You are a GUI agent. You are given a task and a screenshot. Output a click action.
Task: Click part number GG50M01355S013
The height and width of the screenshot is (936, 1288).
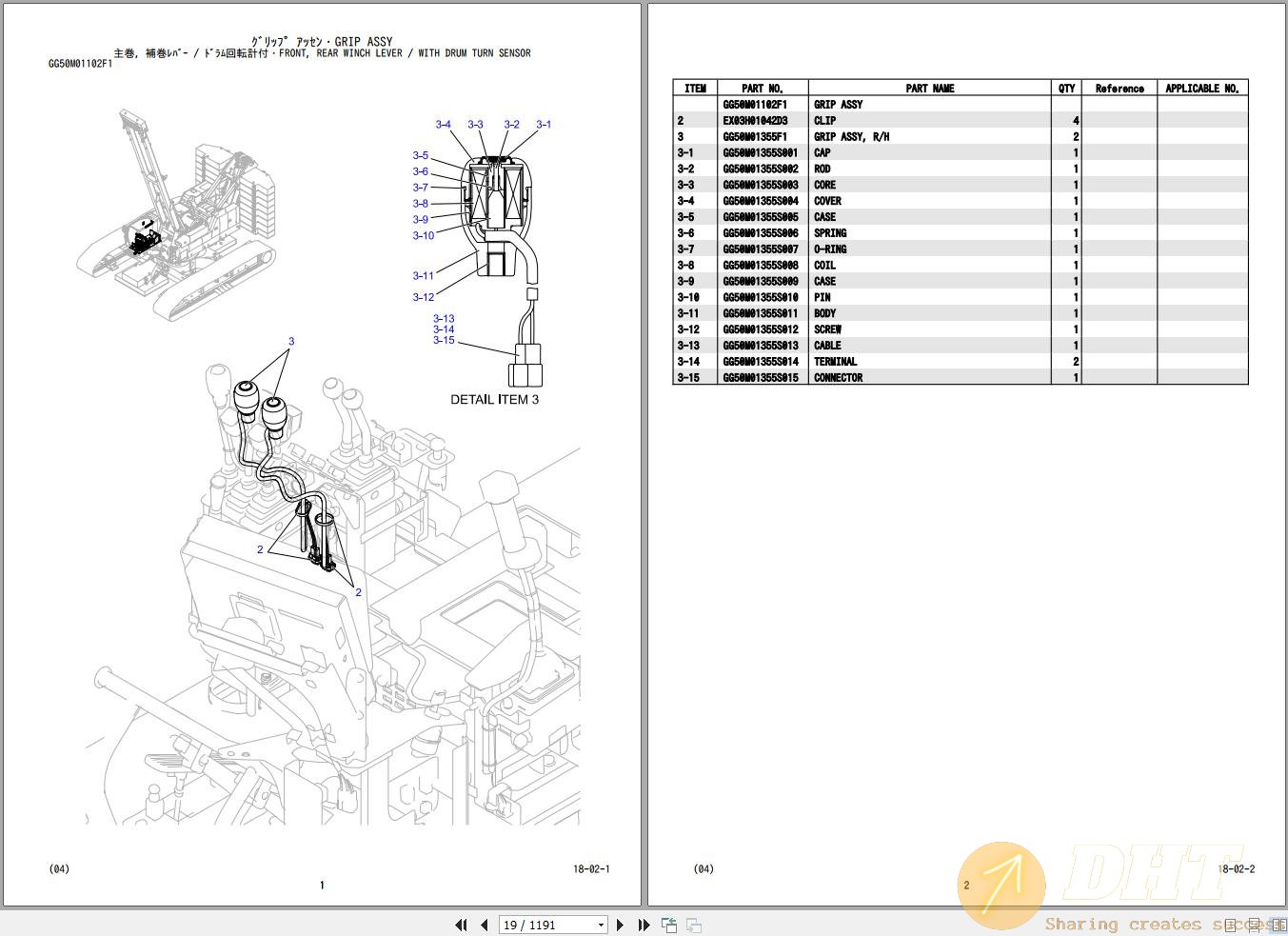761,345
